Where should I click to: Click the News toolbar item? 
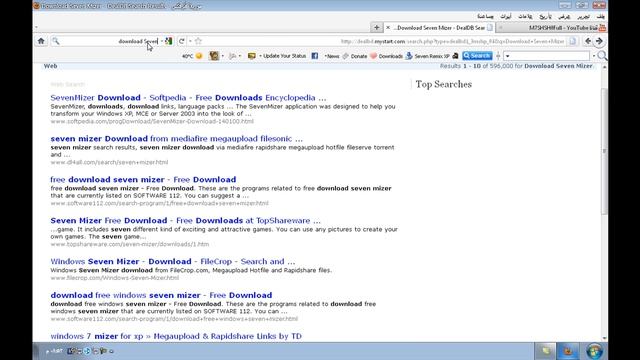pos(332,56)
